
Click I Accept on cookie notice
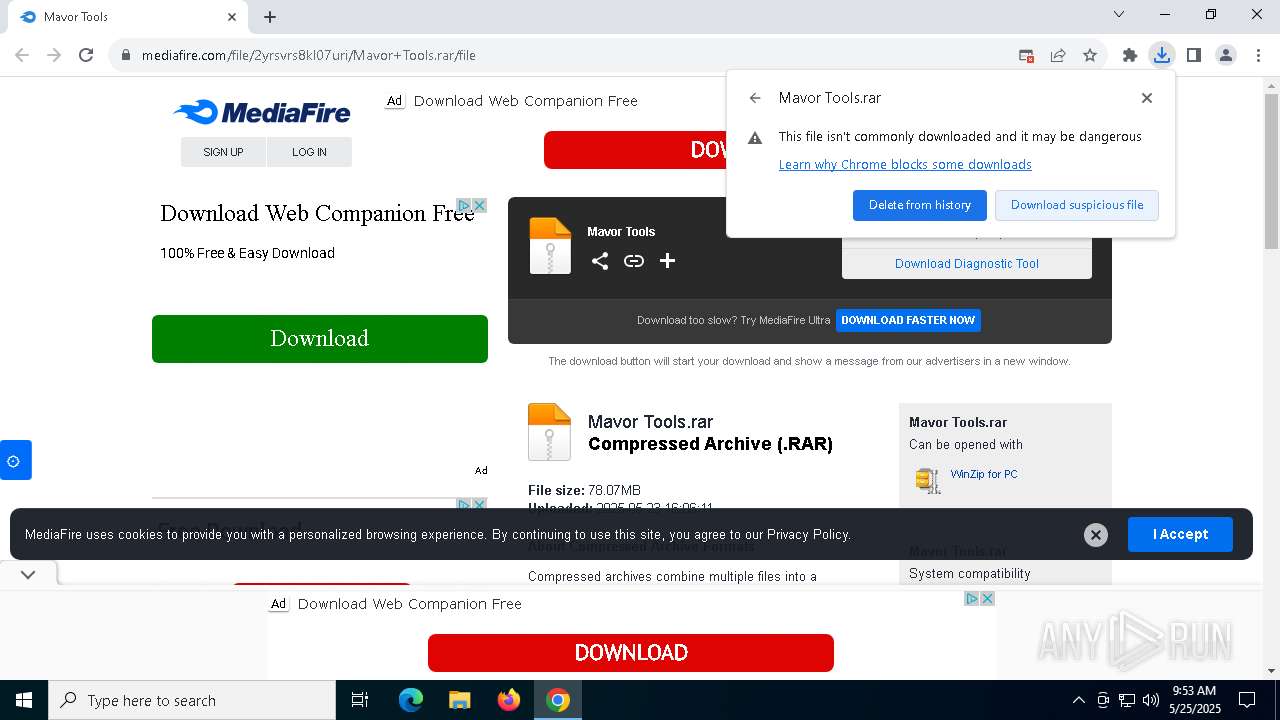1180,534
